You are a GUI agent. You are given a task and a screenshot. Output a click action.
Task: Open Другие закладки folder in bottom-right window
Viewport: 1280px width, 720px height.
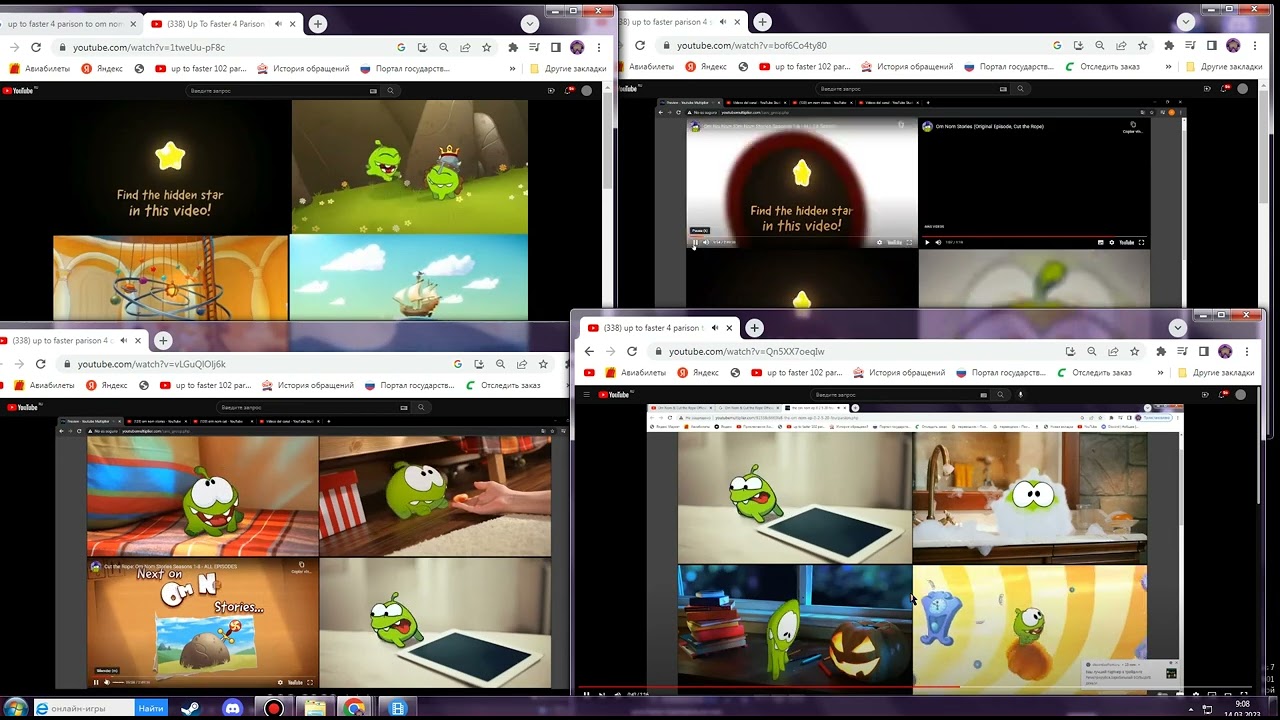[x=1216, y=373]
